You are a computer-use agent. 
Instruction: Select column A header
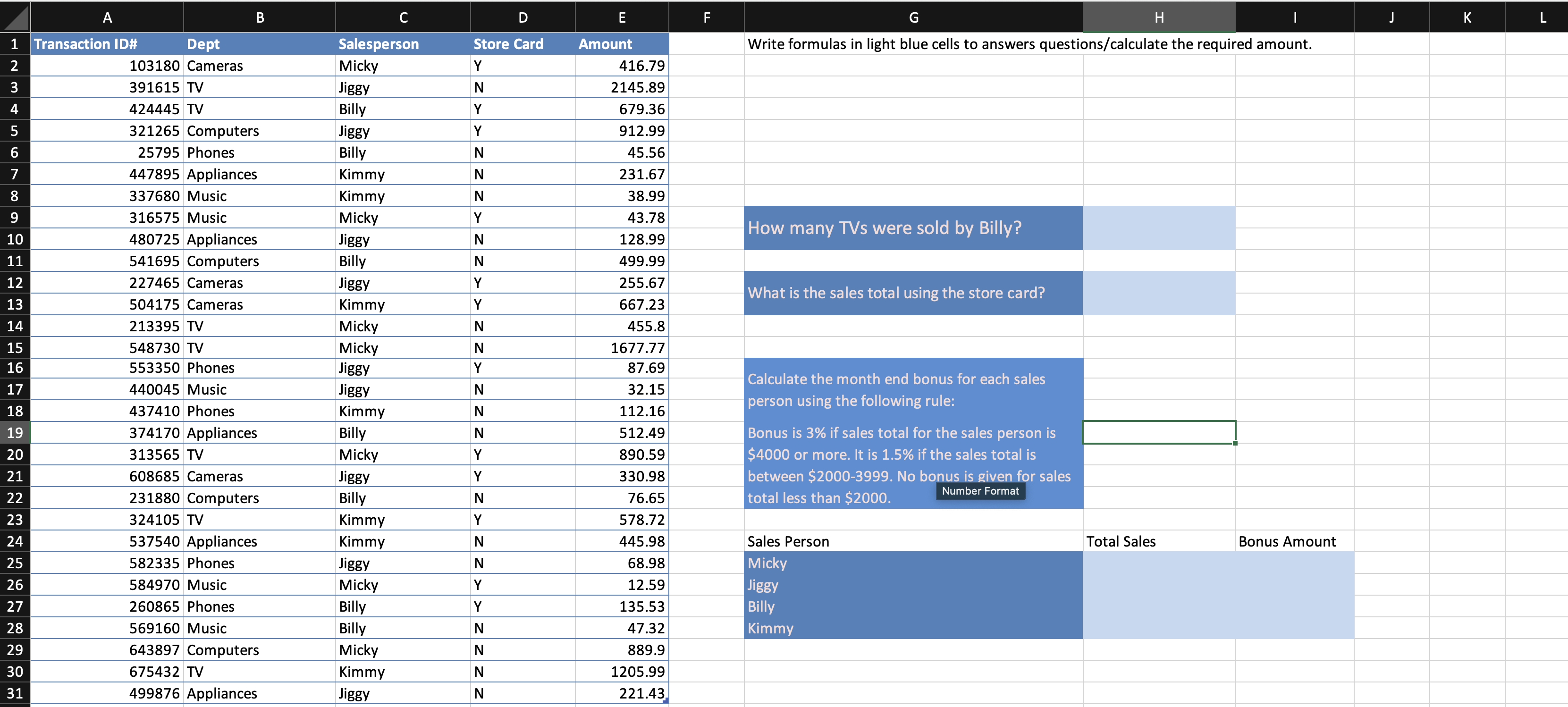[107, 17]
